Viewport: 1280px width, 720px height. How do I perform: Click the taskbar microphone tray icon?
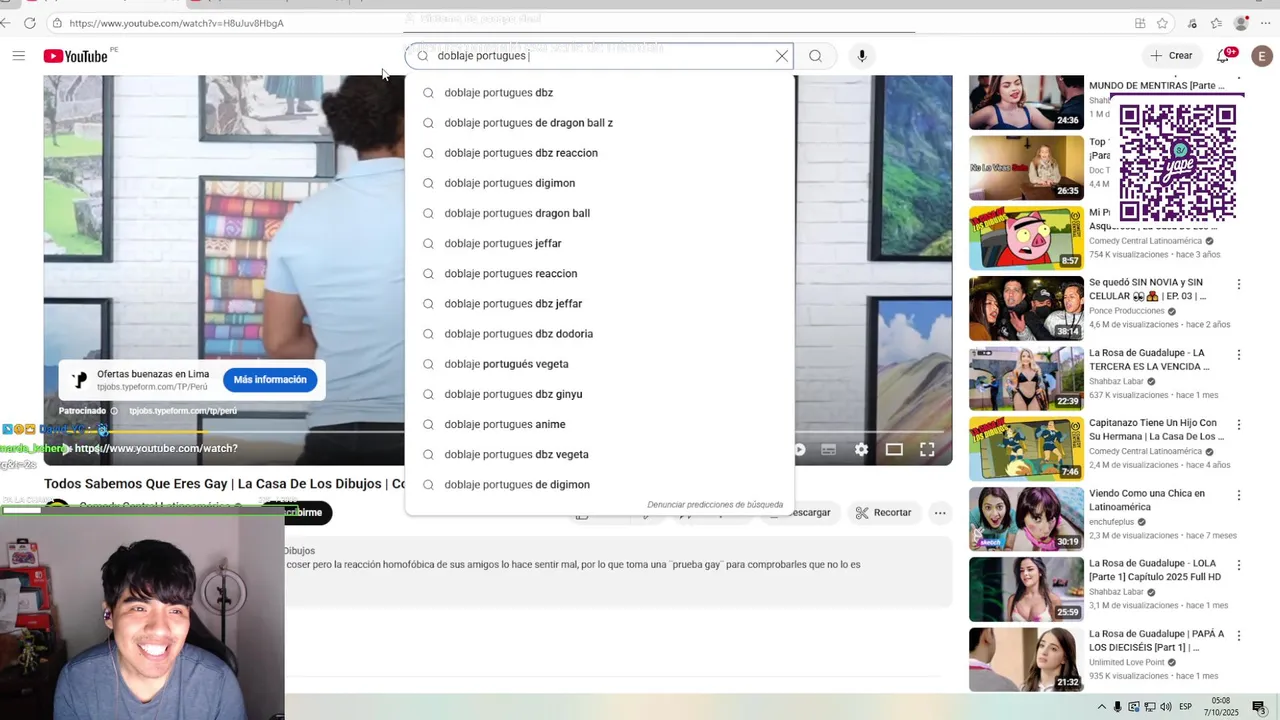pyautogui.click(x=1118, y=707)
